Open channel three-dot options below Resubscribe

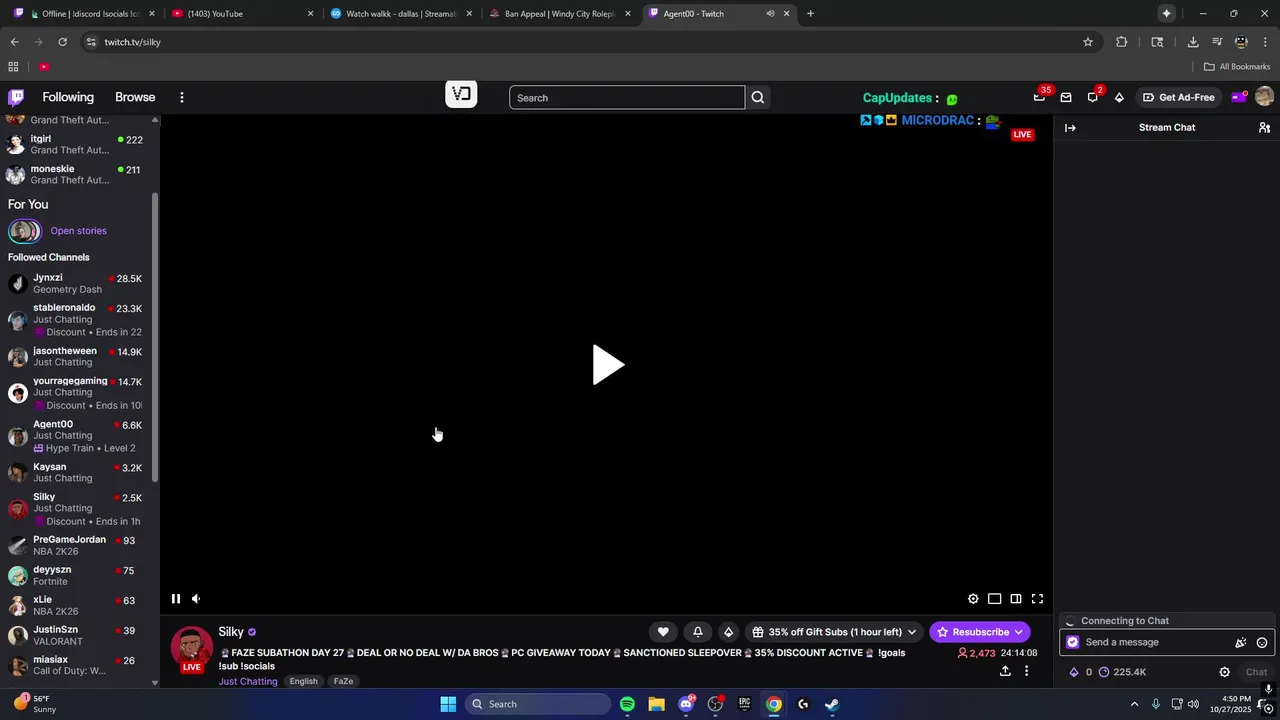(x=1026, y=671)
